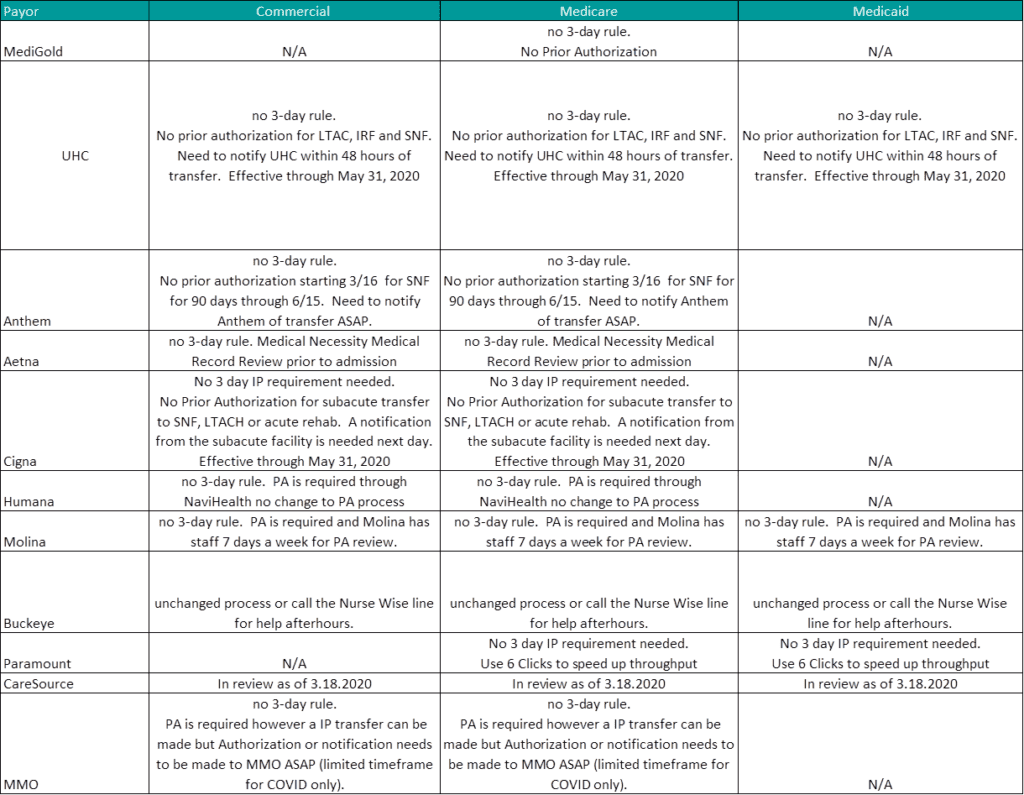
Task: Click the N/A cell for Paramount Commercial
Action: (x=293, y=663)
